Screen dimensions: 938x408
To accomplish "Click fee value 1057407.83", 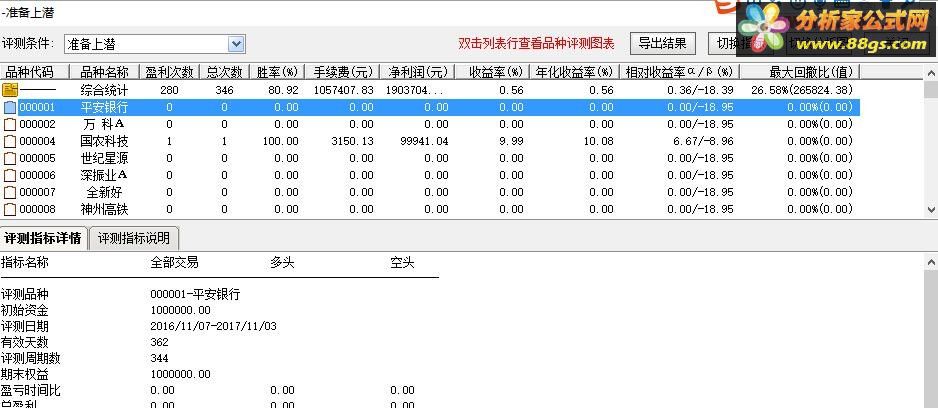I will coord(343,90).
